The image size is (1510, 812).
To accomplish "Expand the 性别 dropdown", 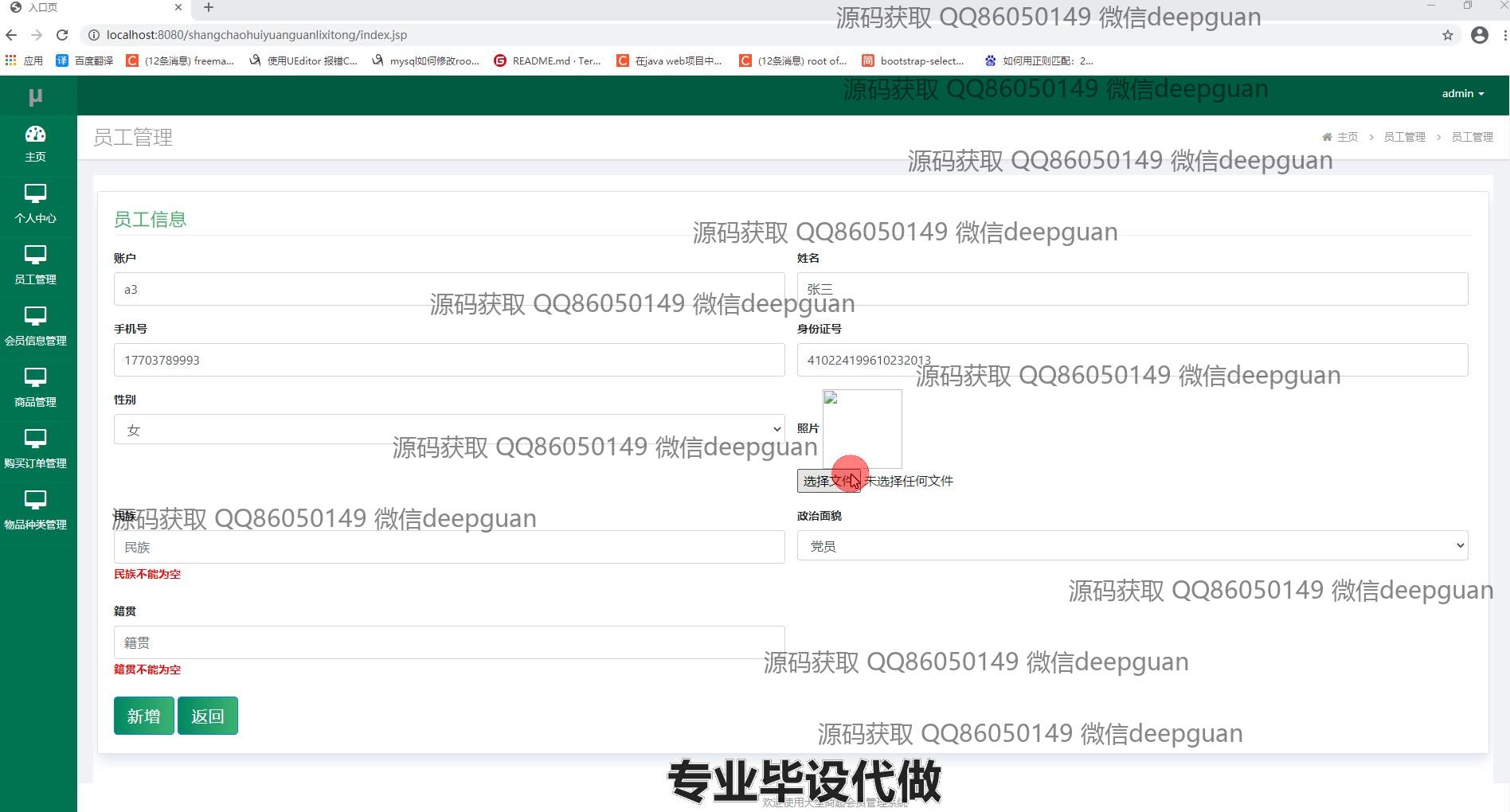I will click(449, 430).
